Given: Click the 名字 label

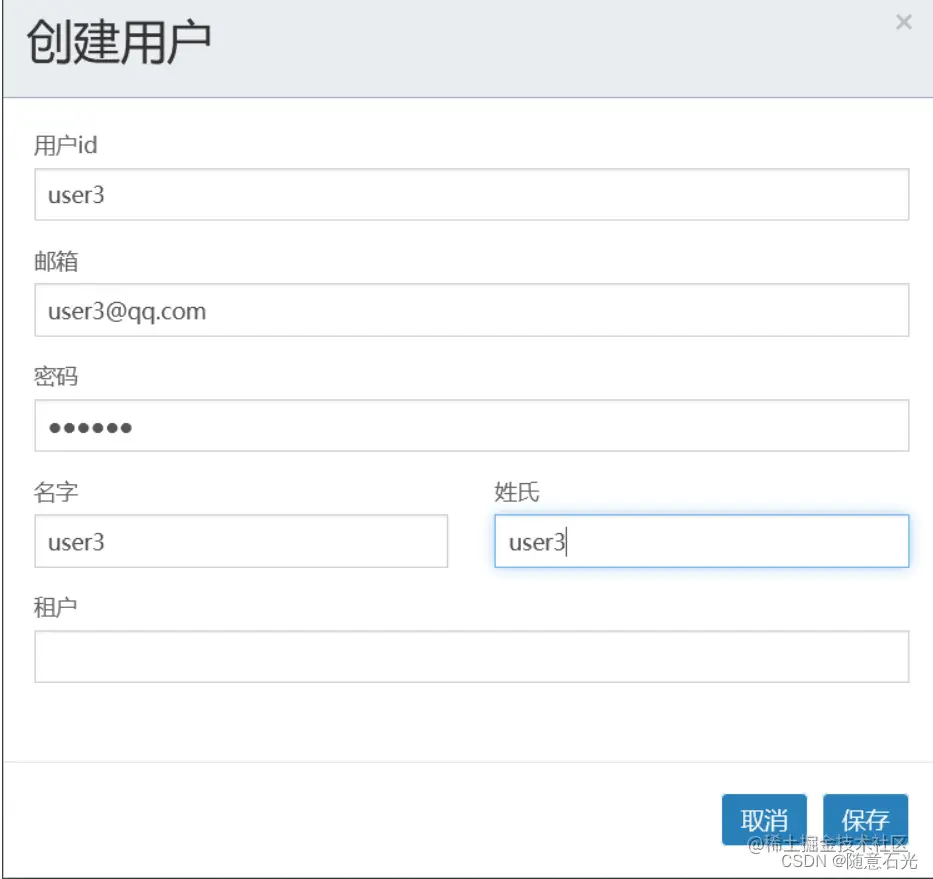Looking at the screenshot, I should click(56, 492).
